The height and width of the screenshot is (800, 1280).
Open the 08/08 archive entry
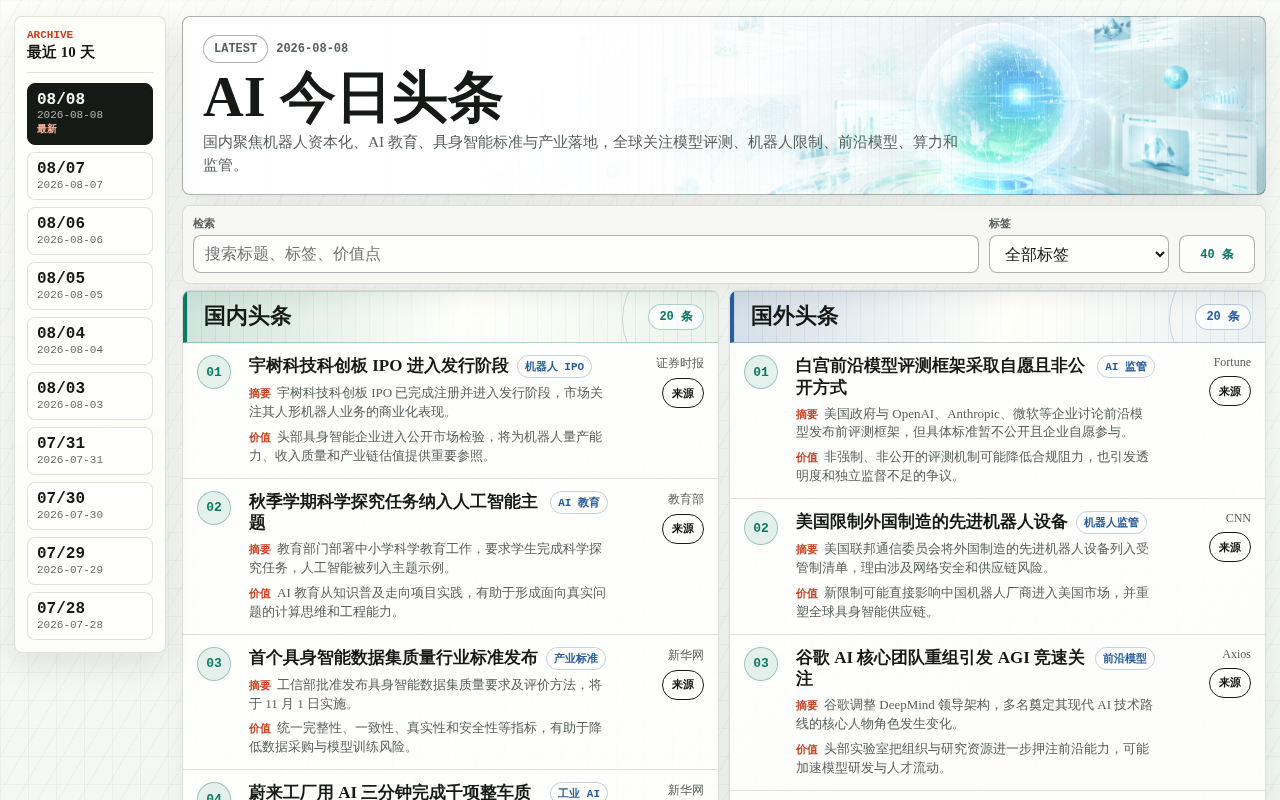click(x=90, y=114)
